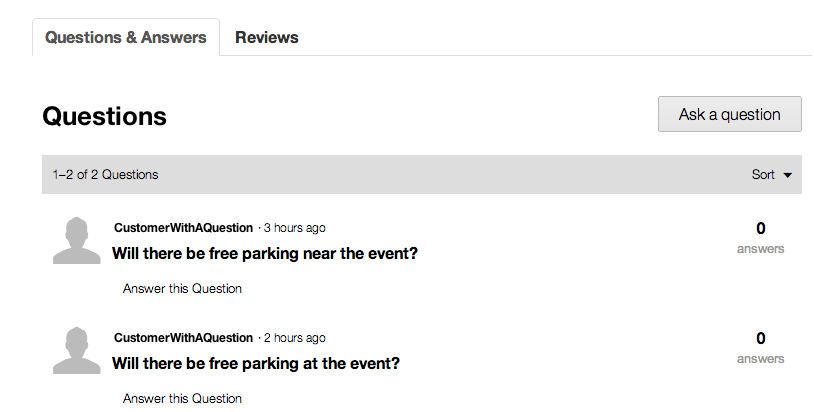This screenshot has height=412, width=814.
Task: Open username CustomerWithAQuestion posted 2 hours ago
Action: (x=183, y=338)
